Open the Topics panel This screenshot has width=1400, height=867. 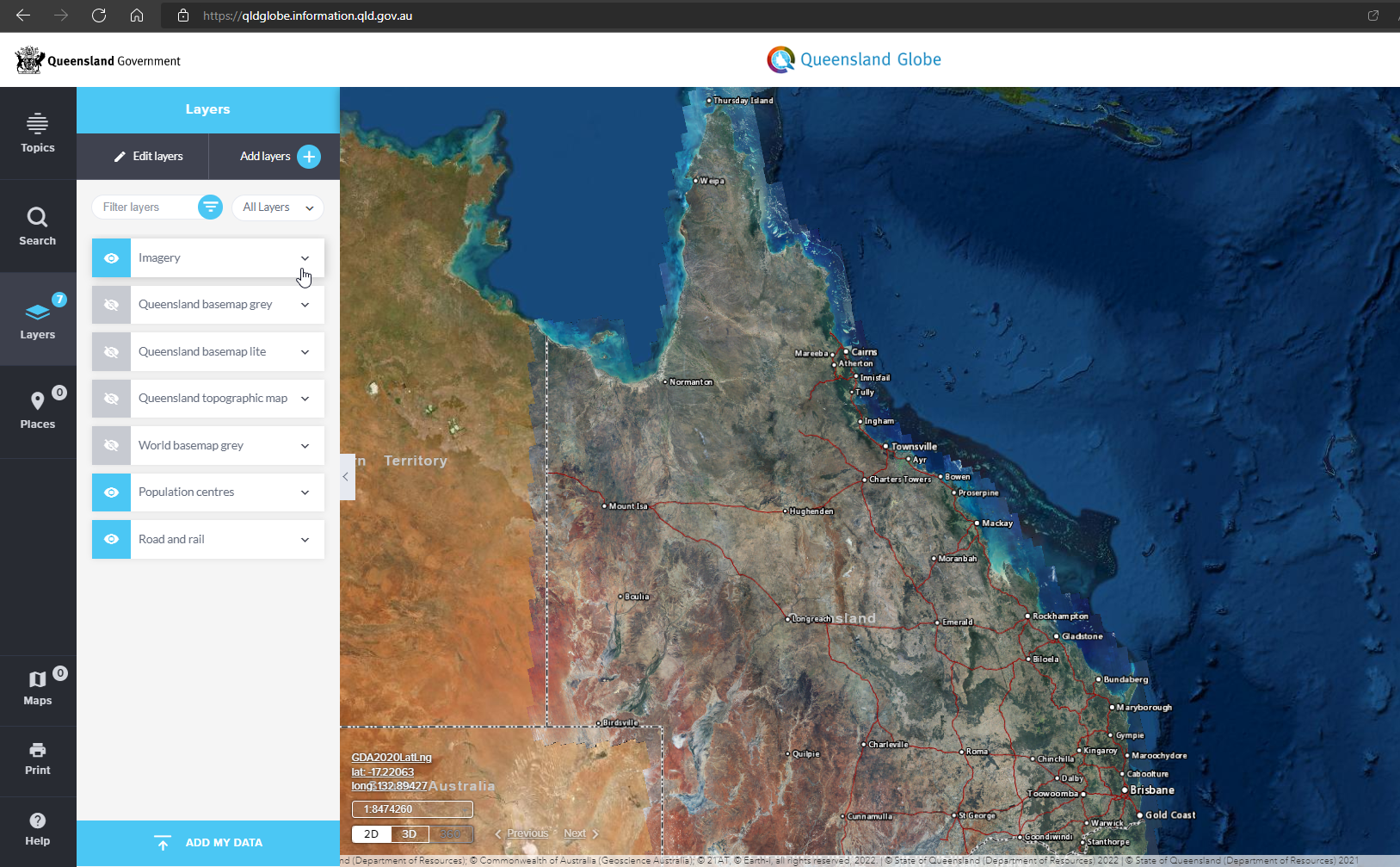click(38, 131)
